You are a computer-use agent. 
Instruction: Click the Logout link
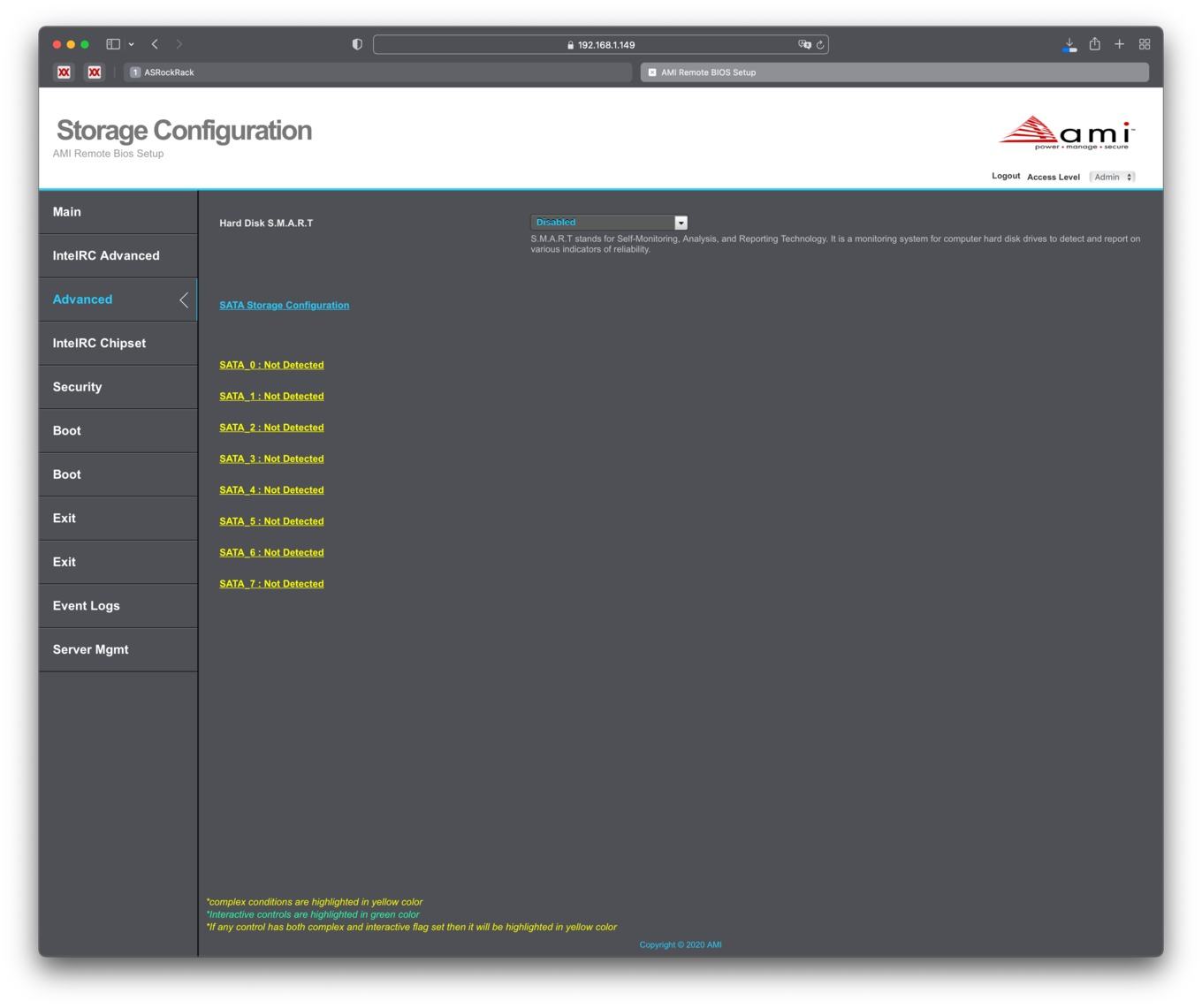1006,176
